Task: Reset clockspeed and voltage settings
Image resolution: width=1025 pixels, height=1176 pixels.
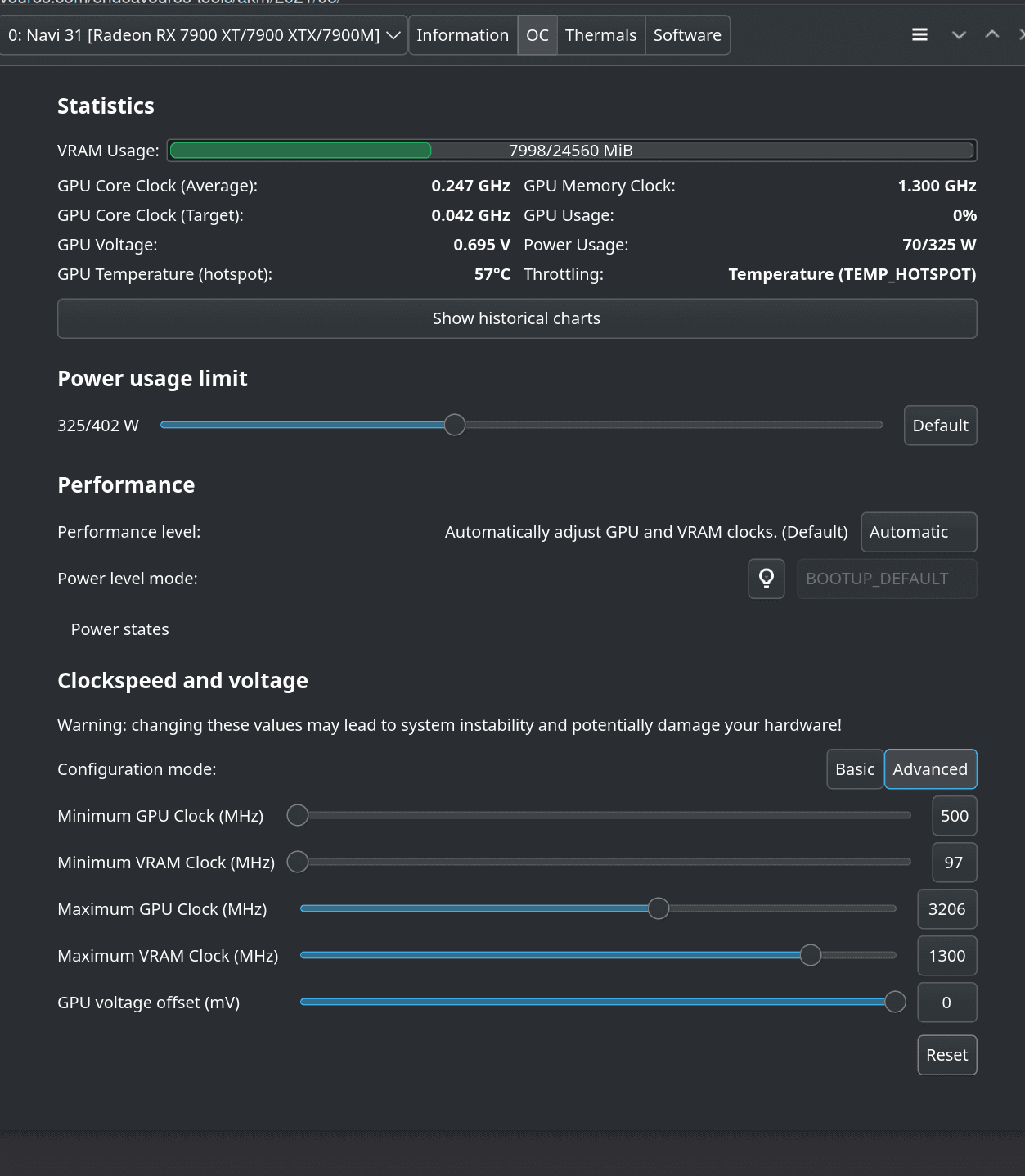Action: click(x=946, y=1055)
